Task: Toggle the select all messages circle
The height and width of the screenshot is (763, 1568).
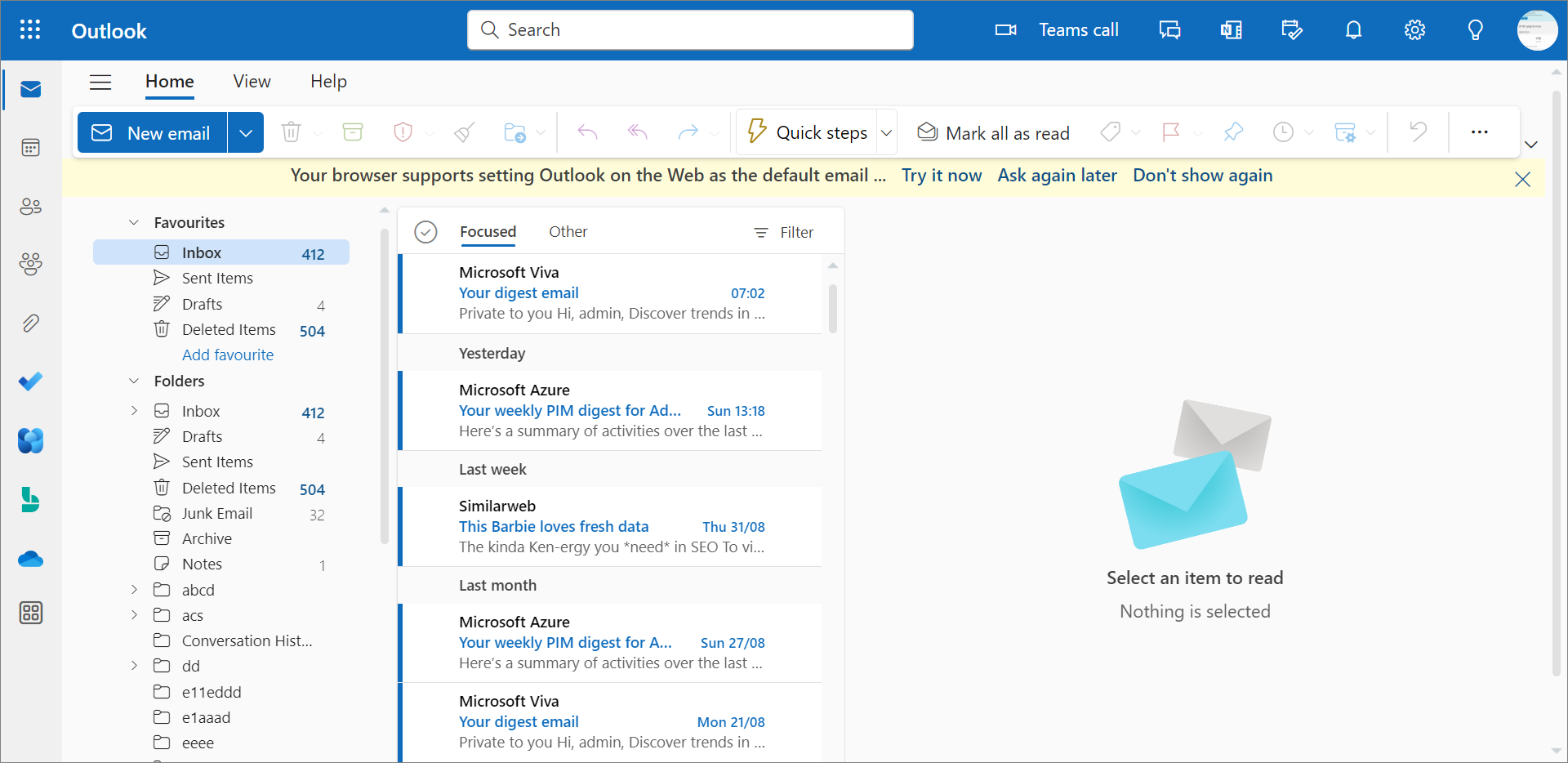Action: click(x=425, y=232)
